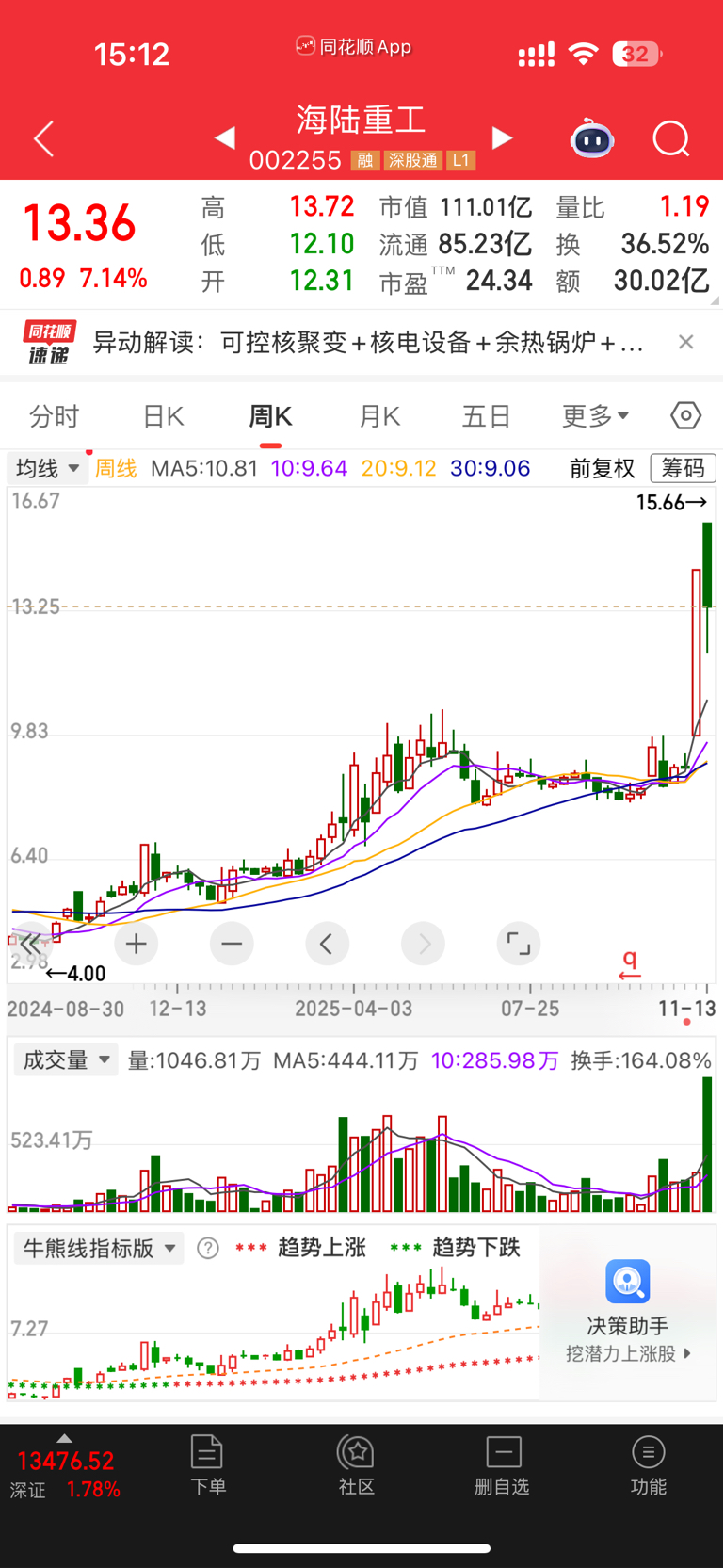Open 同花顺速递 logo
Screen dimensions: 724x1568
[50, 342]
